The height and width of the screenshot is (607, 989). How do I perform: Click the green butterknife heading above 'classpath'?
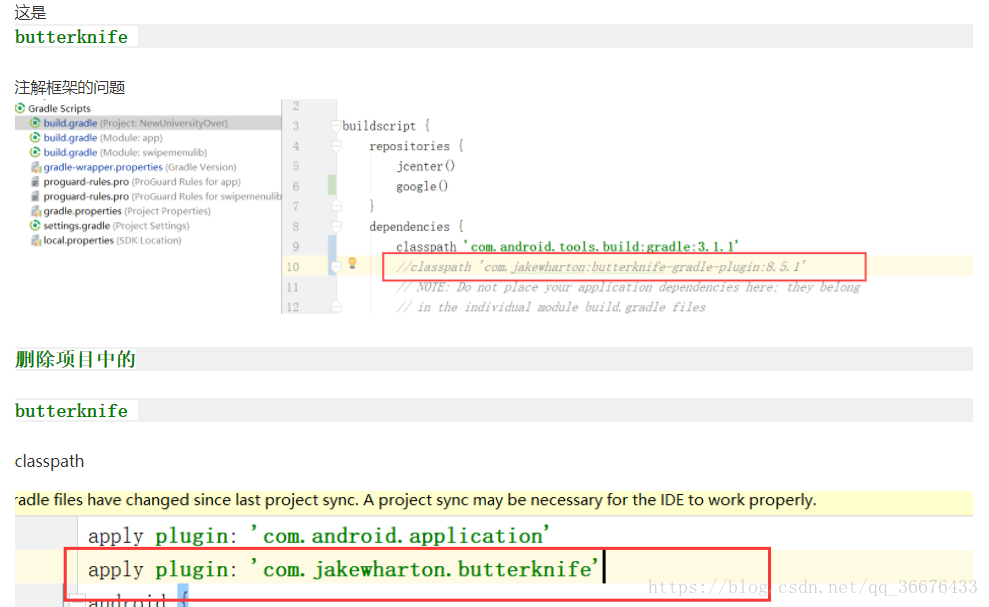point(71,411)
